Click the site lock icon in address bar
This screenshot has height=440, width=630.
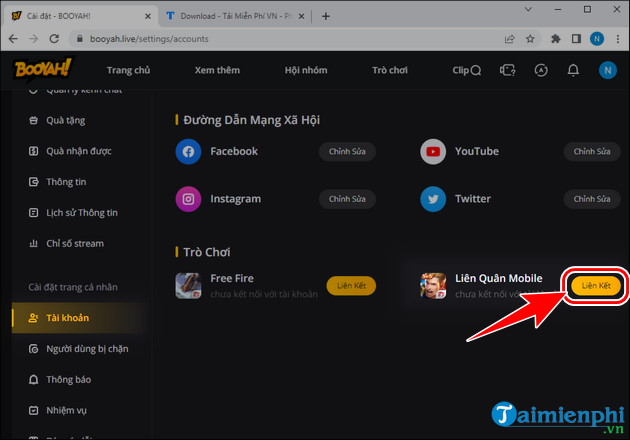pos(80,39)
